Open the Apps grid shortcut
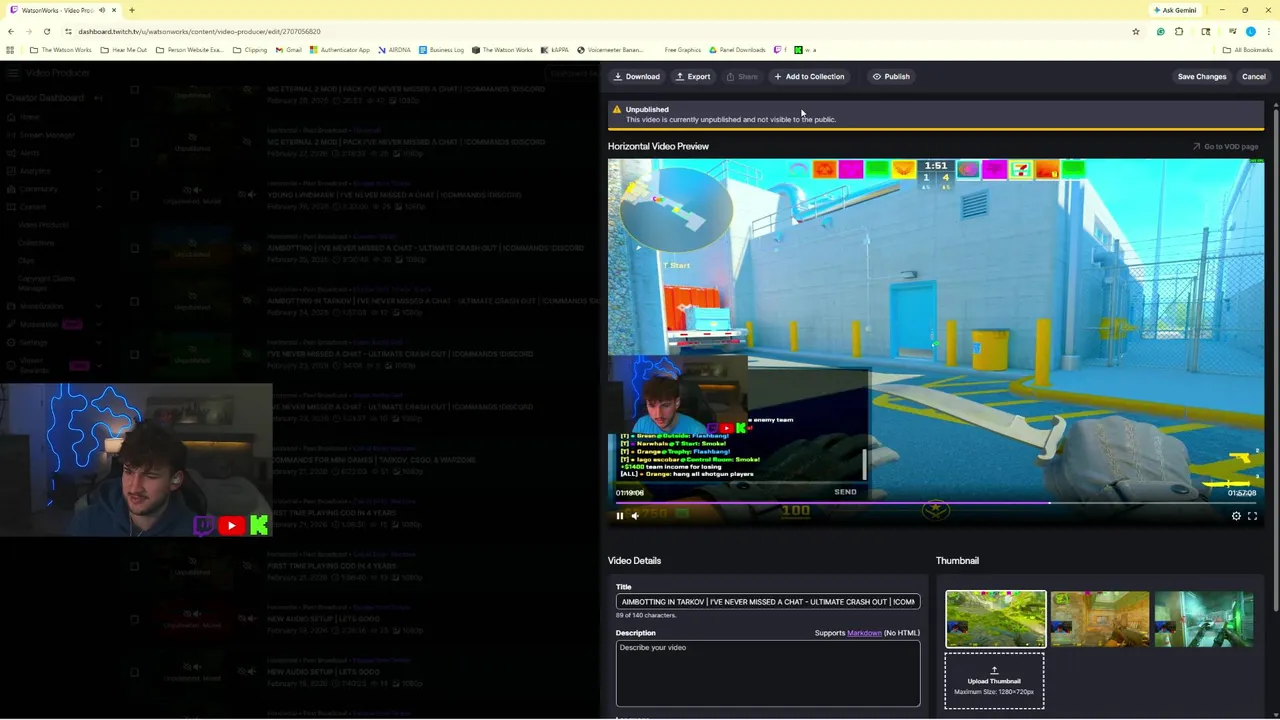Screen dimensions: 1280x720 pyautogui.click(x=10, y=50)
